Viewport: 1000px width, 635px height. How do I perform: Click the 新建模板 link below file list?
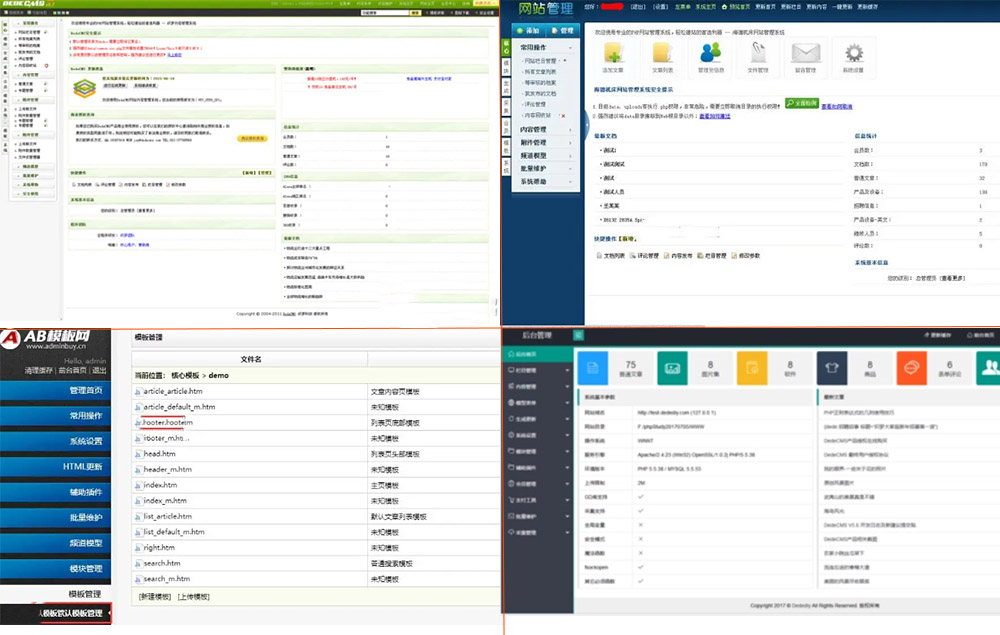pos(155,597)
